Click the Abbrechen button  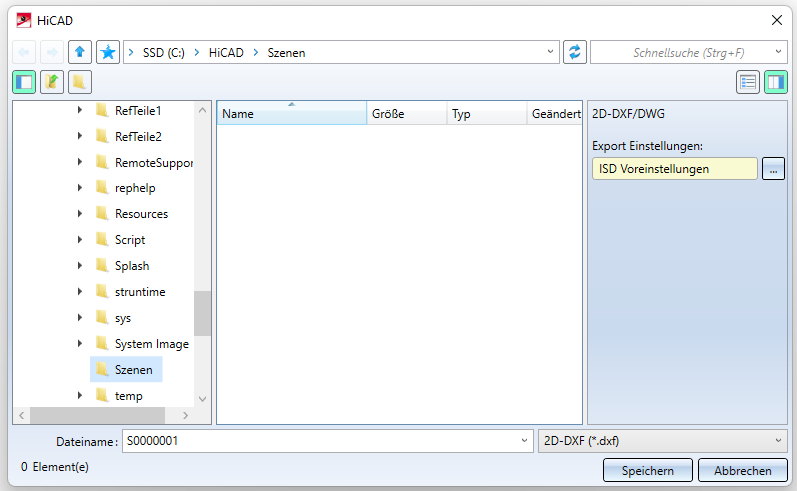[743, 470]
